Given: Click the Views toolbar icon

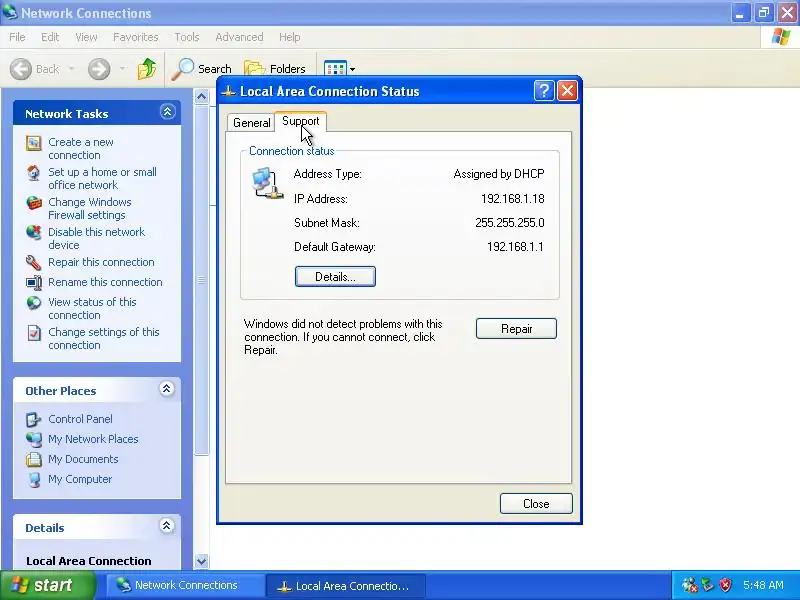Looking at the screenshot, I should pos(335,68).
